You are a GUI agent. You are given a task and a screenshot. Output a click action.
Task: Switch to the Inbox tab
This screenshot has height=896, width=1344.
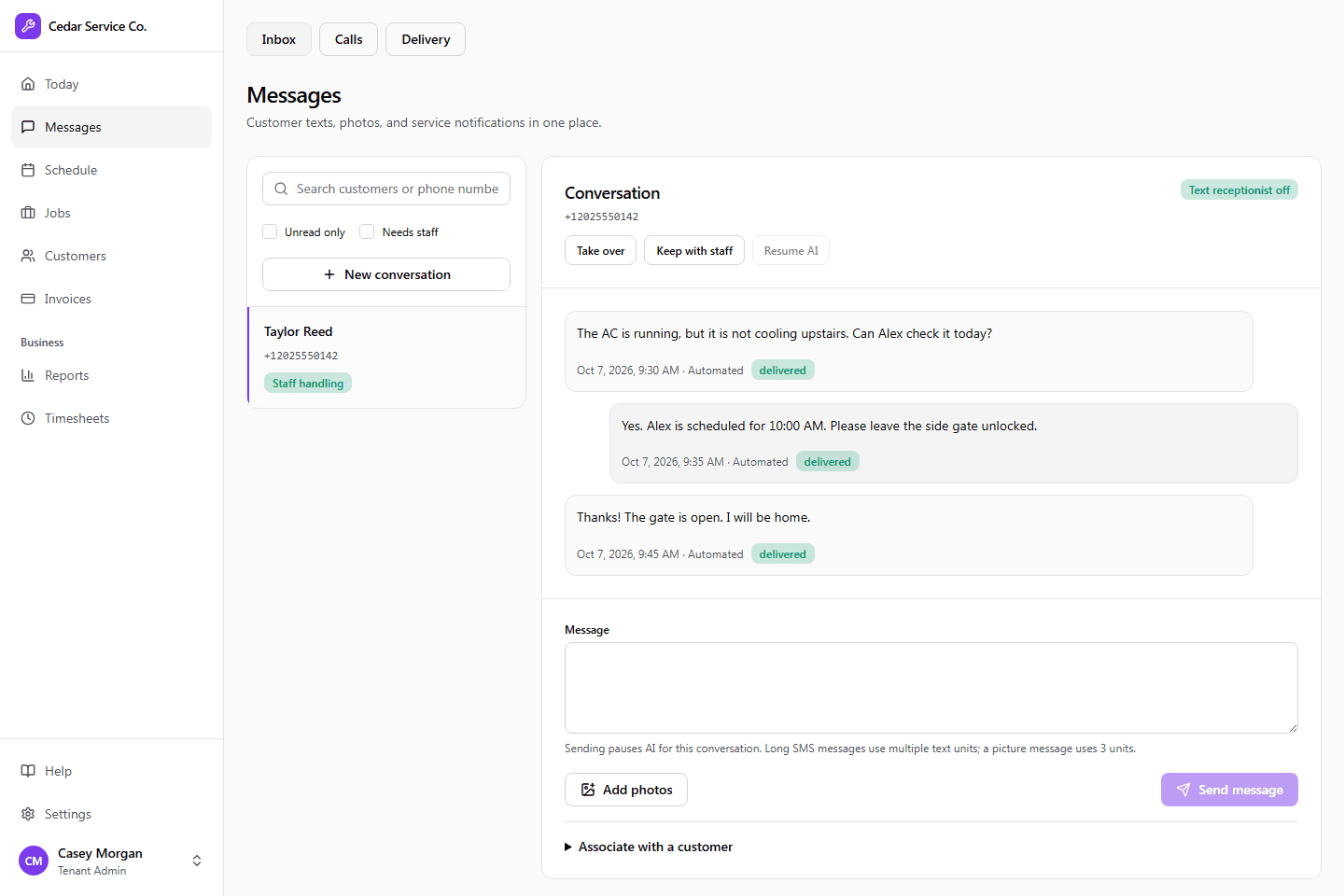pyautogui.click(x=279, y=39)
